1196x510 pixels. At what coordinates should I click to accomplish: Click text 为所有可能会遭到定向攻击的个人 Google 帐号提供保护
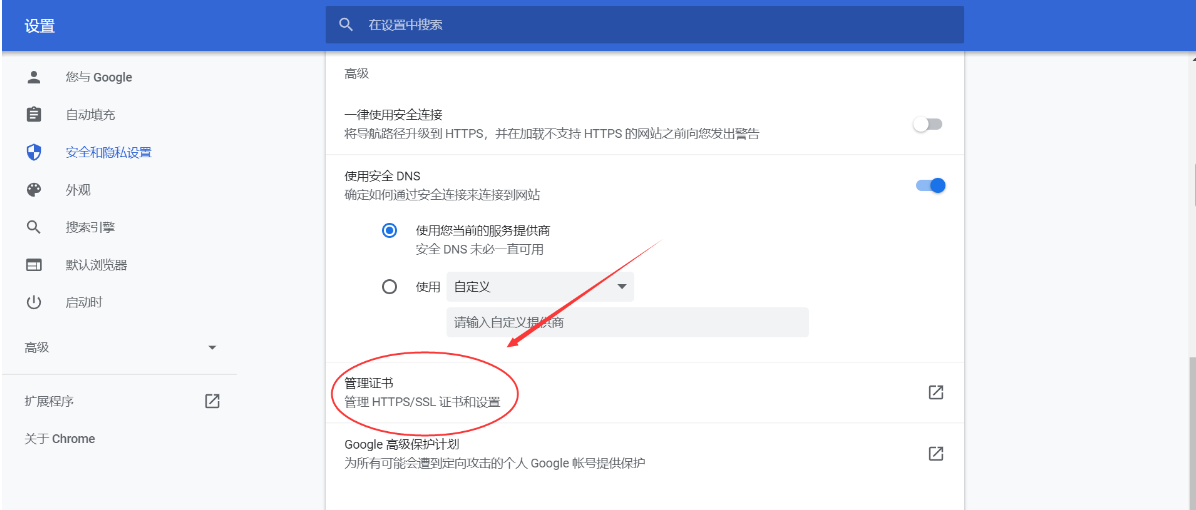pos(495,463)
